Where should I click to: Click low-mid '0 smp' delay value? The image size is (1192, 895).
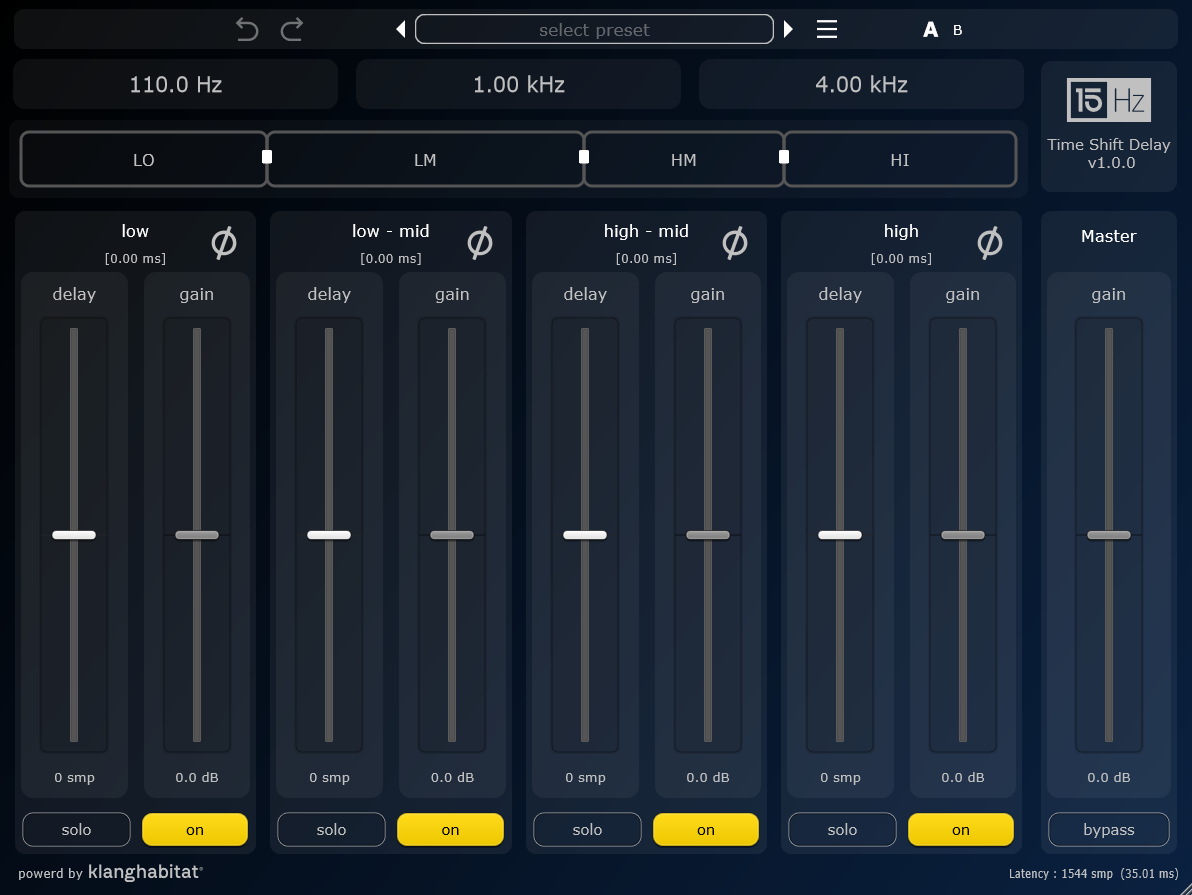pos(329,777)
